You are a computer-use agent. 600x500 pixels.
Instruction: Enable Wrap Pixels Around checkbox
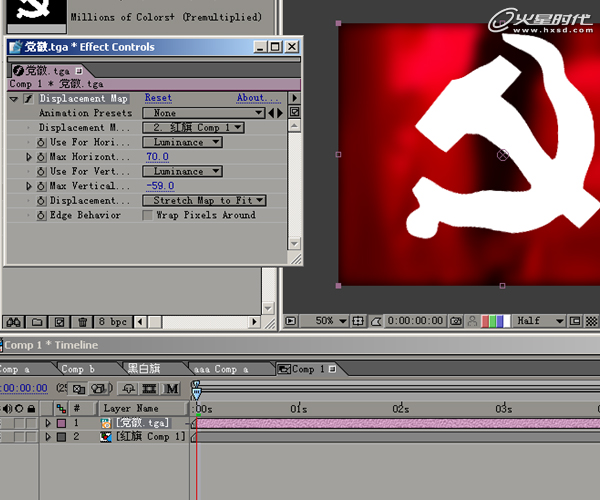click(147, 215)
